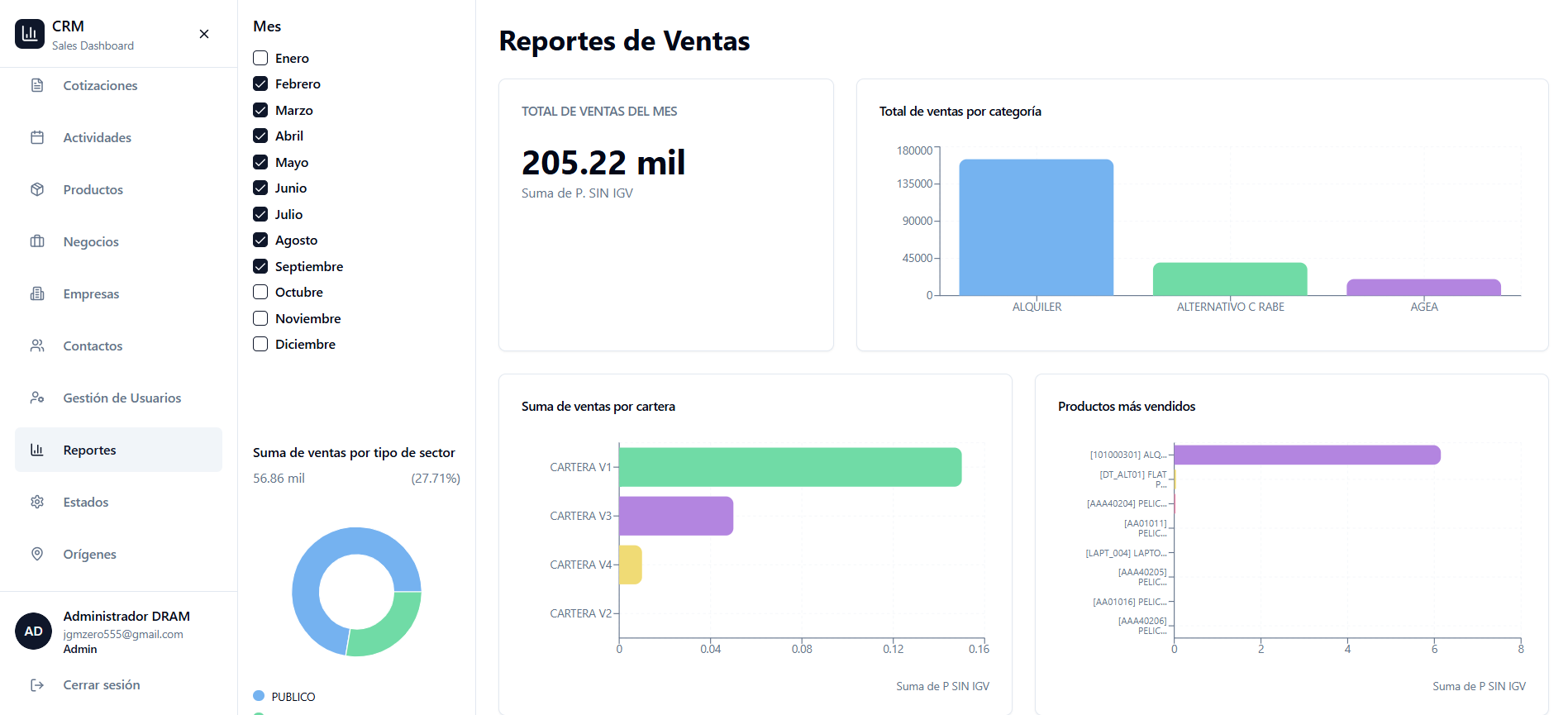Tick the Diciembre checkbox
Image resolution: width=1568 pixels, height=715 pixels.
point(260,344)
